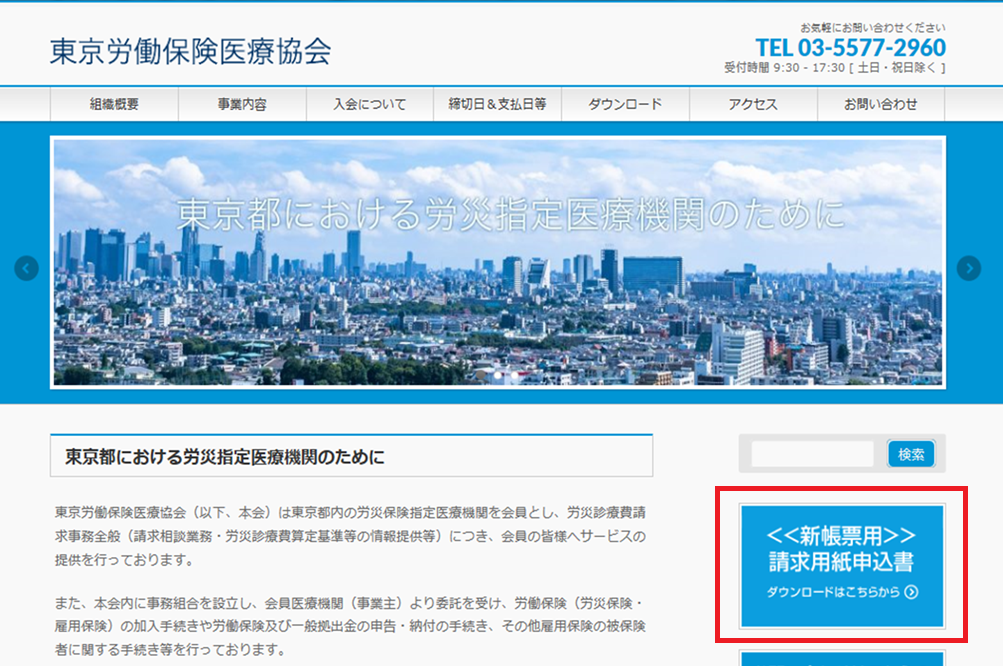
Task: Open 締切日＆支払日等 menu item
Action: pyautogui.click(x=498, y=104)
